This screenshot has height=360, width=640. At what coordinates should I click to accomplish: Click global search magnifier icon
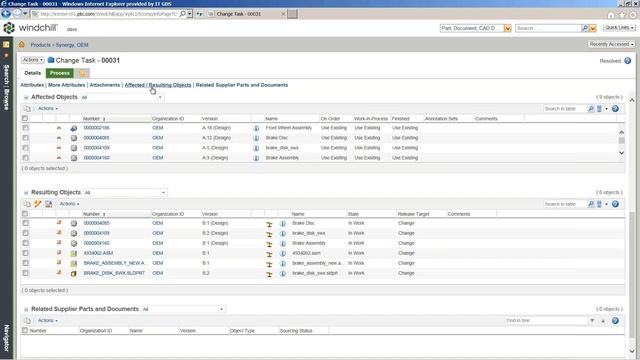coord(584,28)
